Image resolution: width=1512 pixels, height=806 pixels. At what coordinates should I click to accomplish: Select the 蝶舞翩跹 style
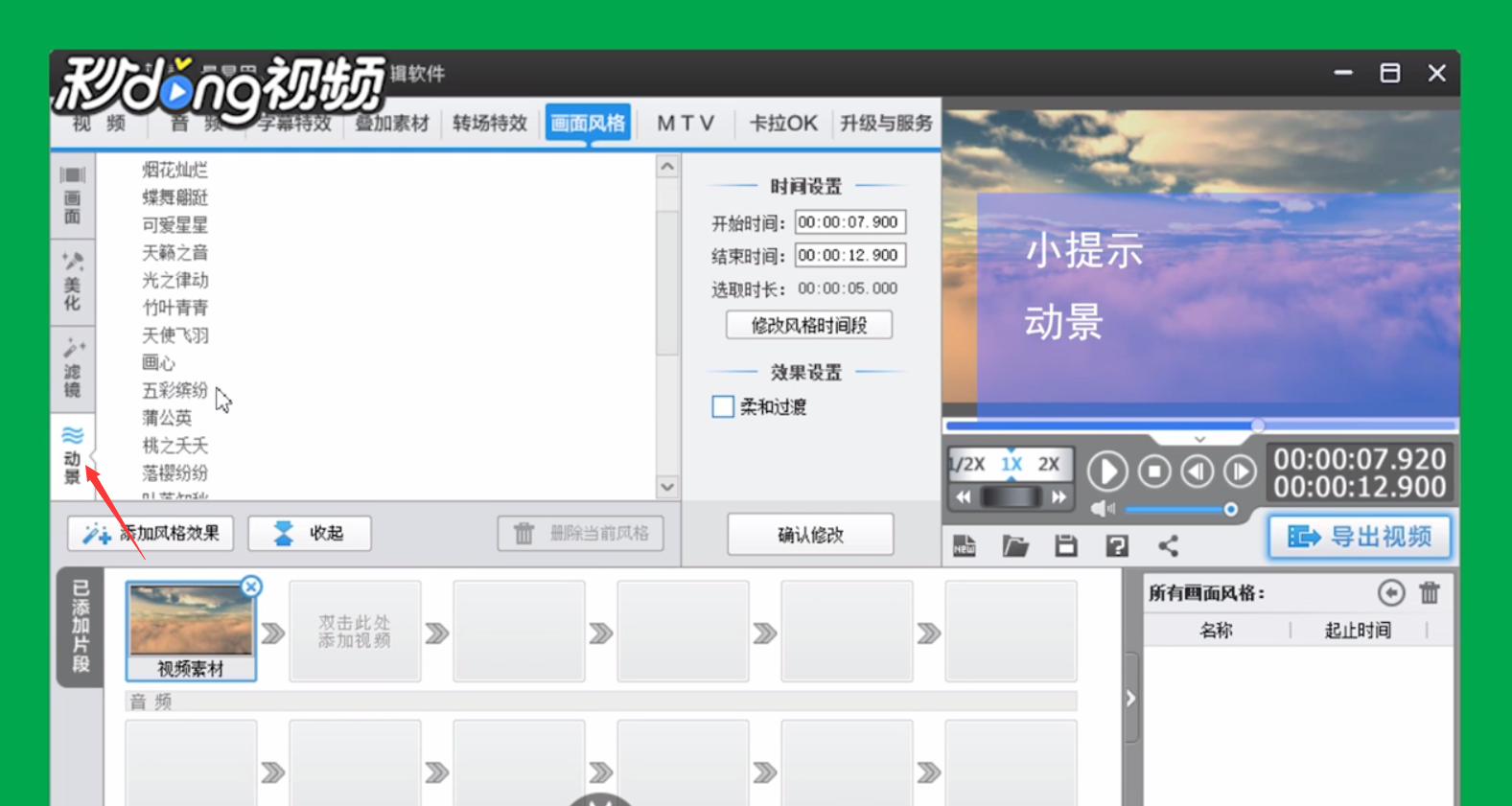pos(174,197)
